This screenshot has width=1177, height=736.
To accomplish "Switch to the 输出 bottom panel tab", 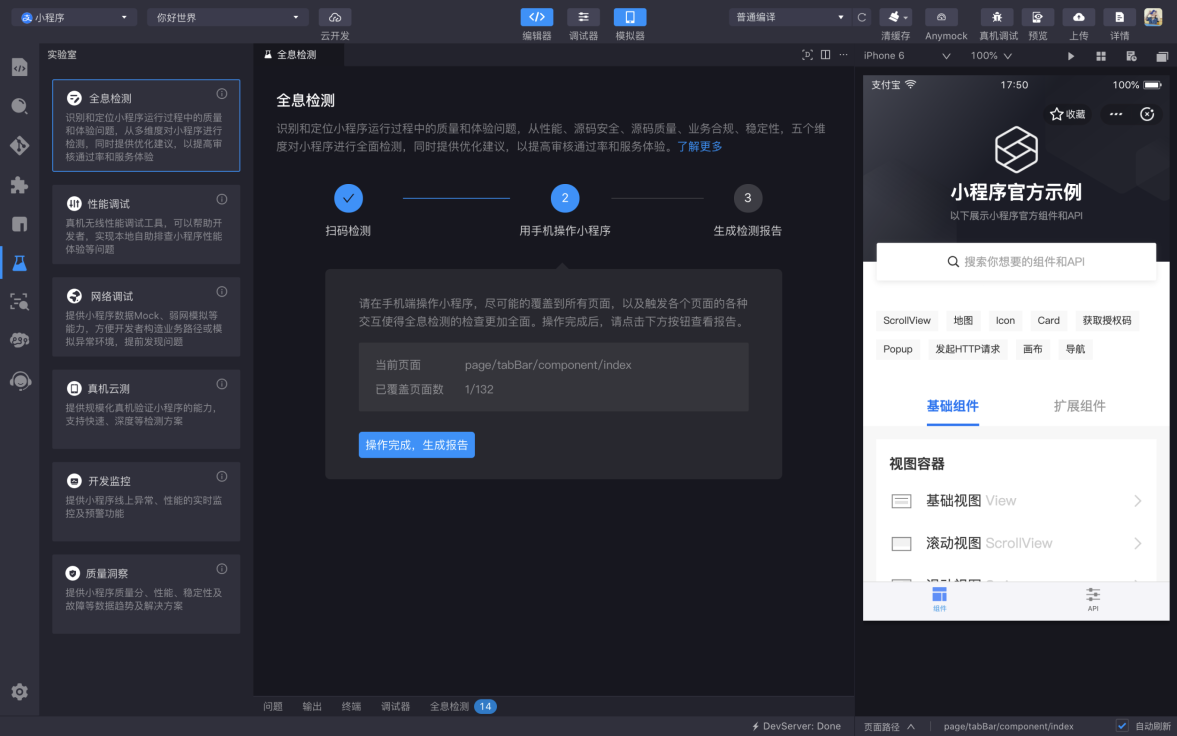I will 312,706.
